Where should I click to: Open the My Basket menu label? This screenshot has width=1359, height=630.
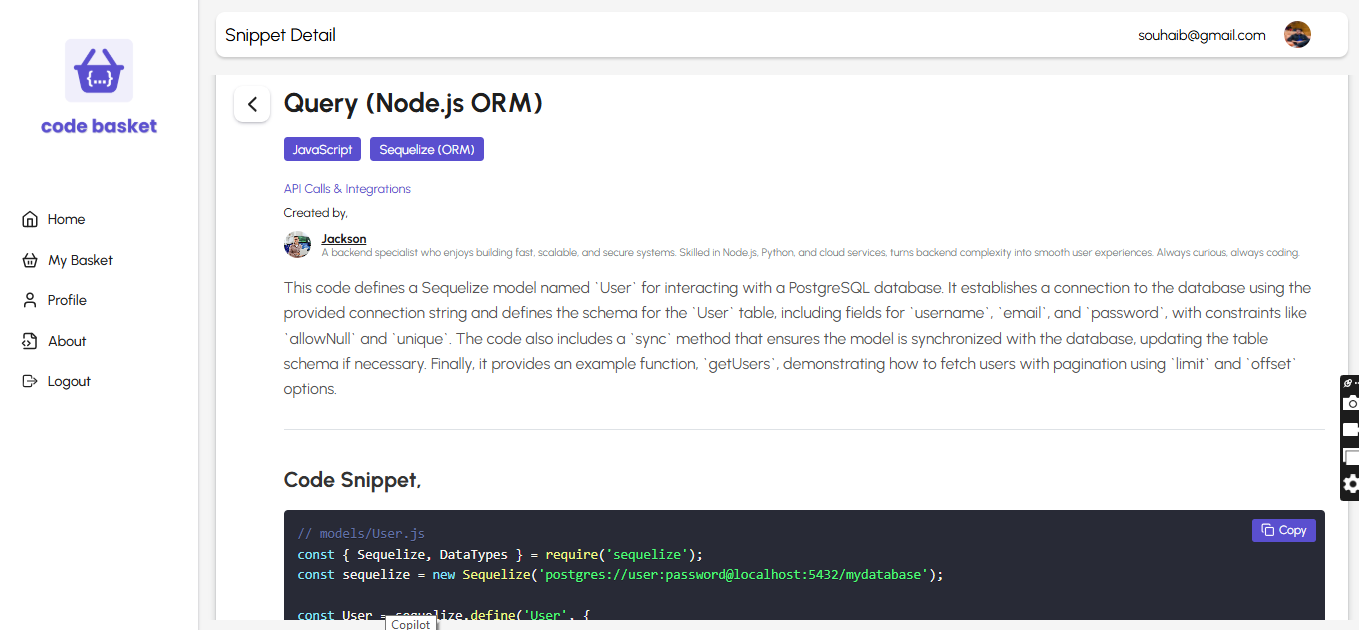click(80, 260)
